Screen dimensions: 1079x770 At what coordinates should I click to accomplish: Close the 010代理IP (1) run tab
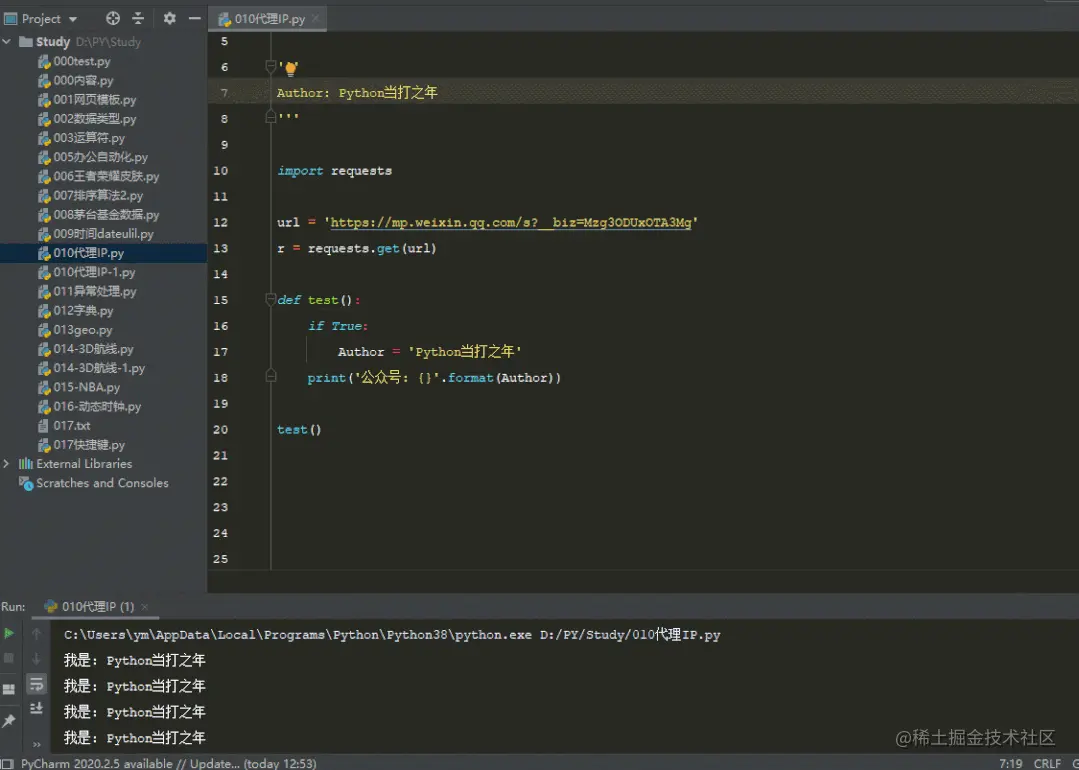(x=145, y=607)
